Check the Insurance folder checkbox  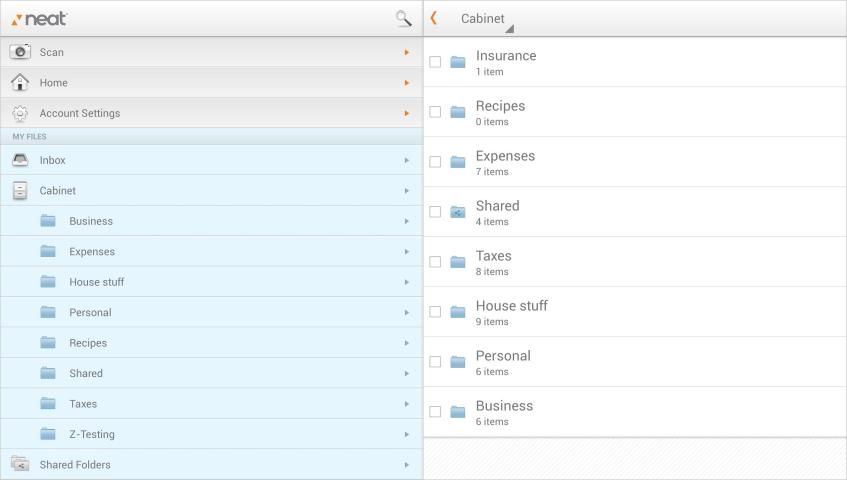pyautogui.click(x=435, y=62)
